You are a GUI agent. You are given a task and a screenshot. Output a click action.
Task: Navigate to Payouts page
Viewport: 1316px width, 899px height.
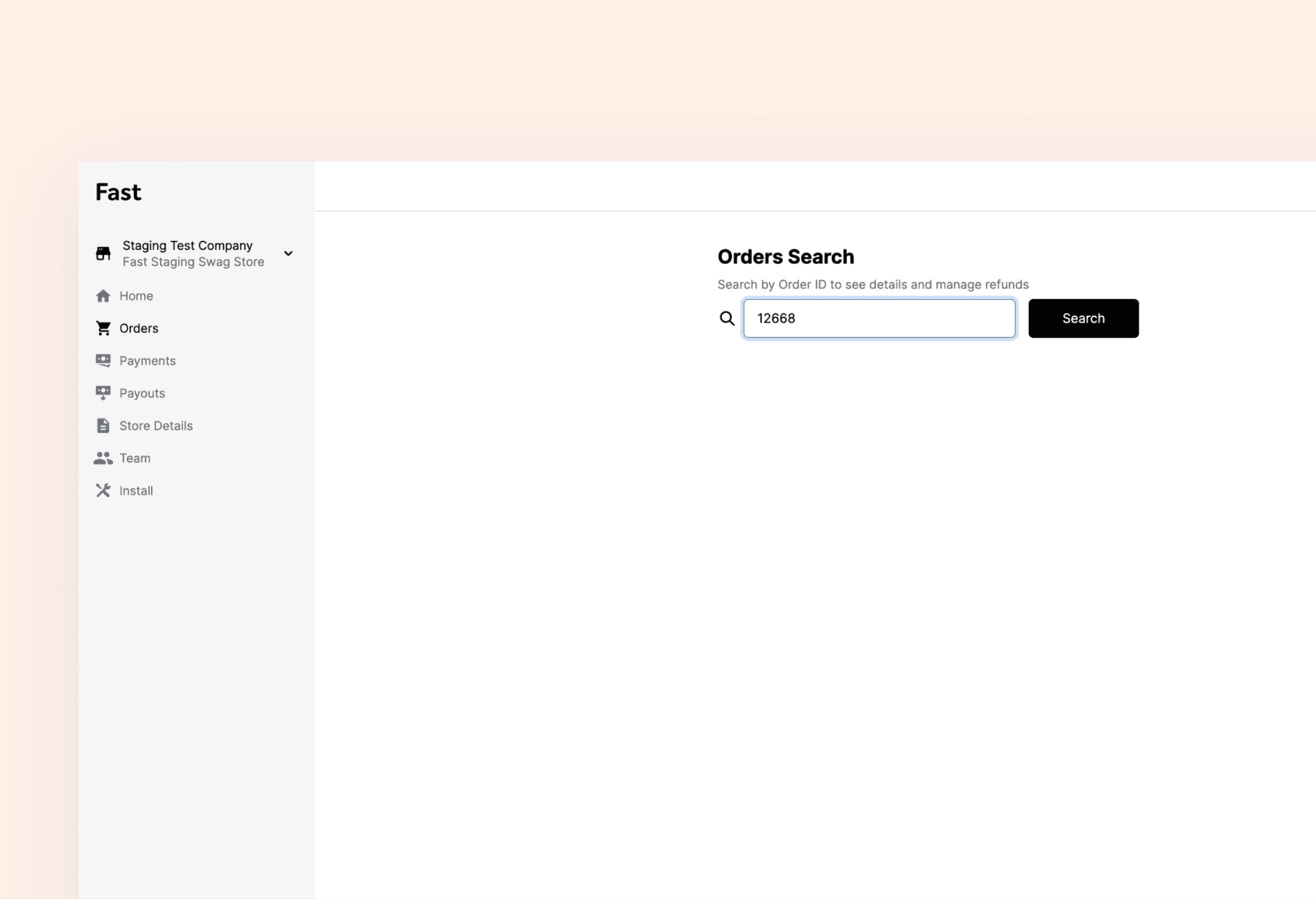[142, 393]
